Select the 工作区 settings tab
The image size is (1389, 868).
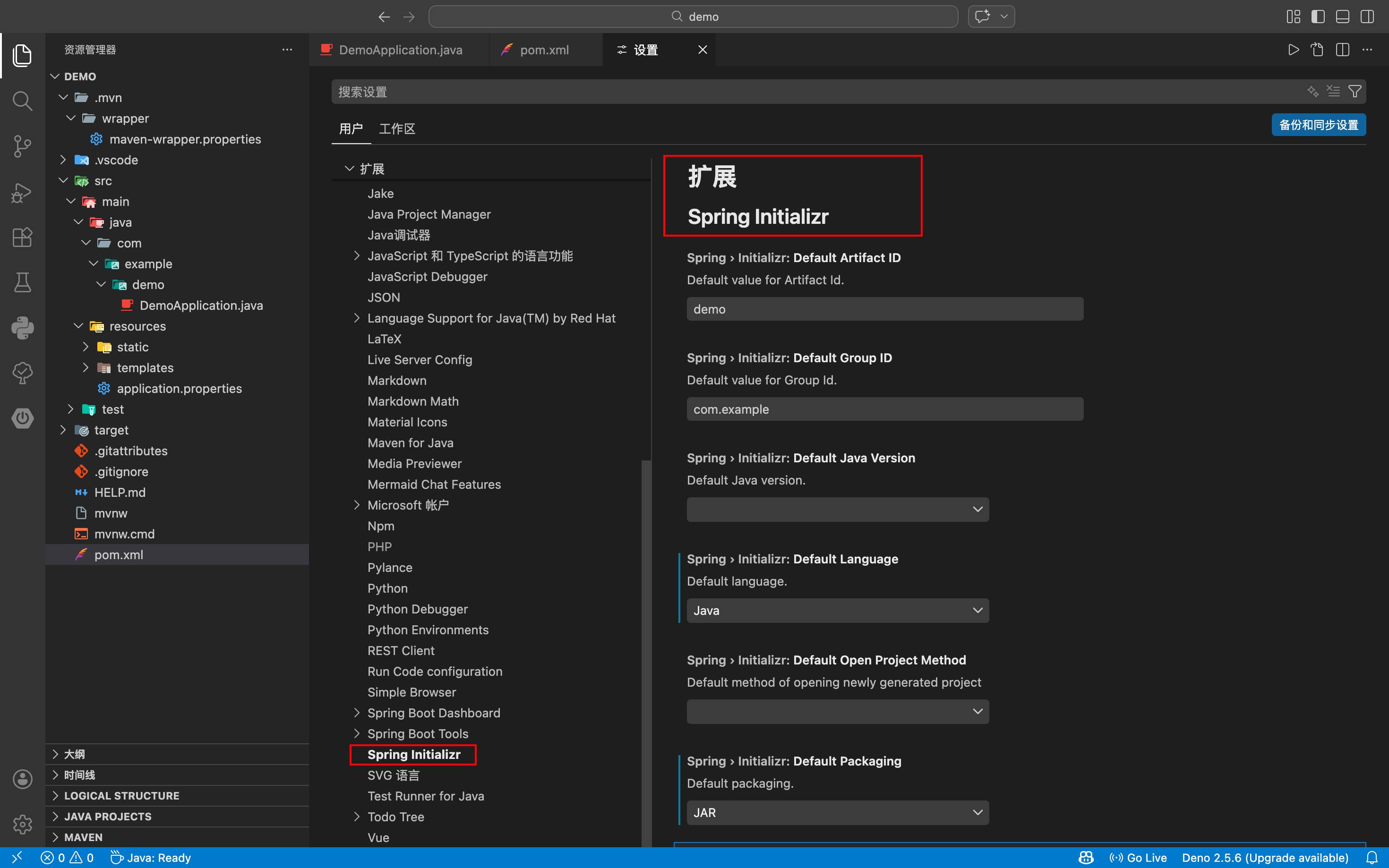coord(397,128)
